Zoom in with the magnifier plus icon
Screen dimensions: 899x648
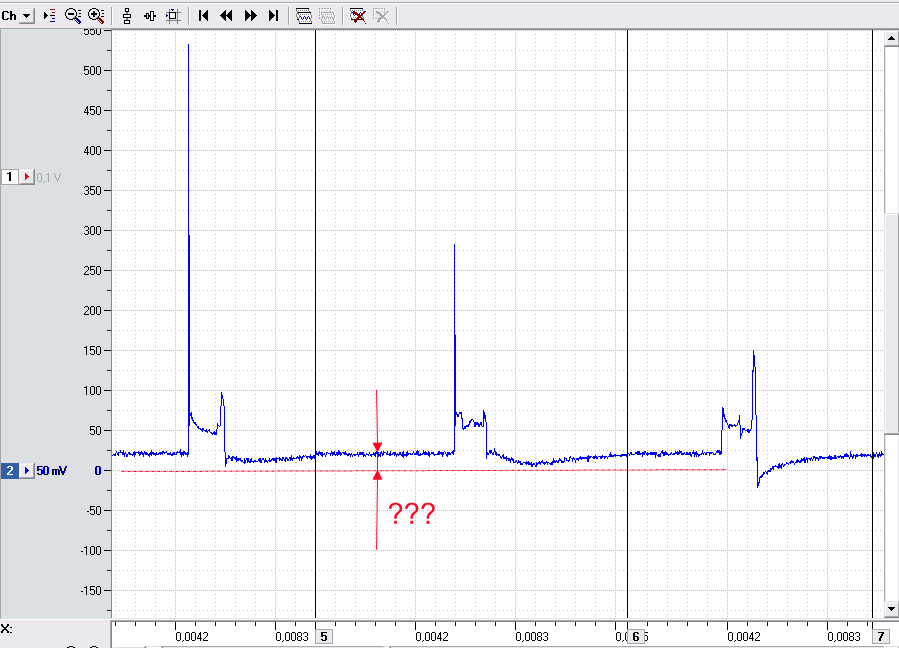(96, 16)
